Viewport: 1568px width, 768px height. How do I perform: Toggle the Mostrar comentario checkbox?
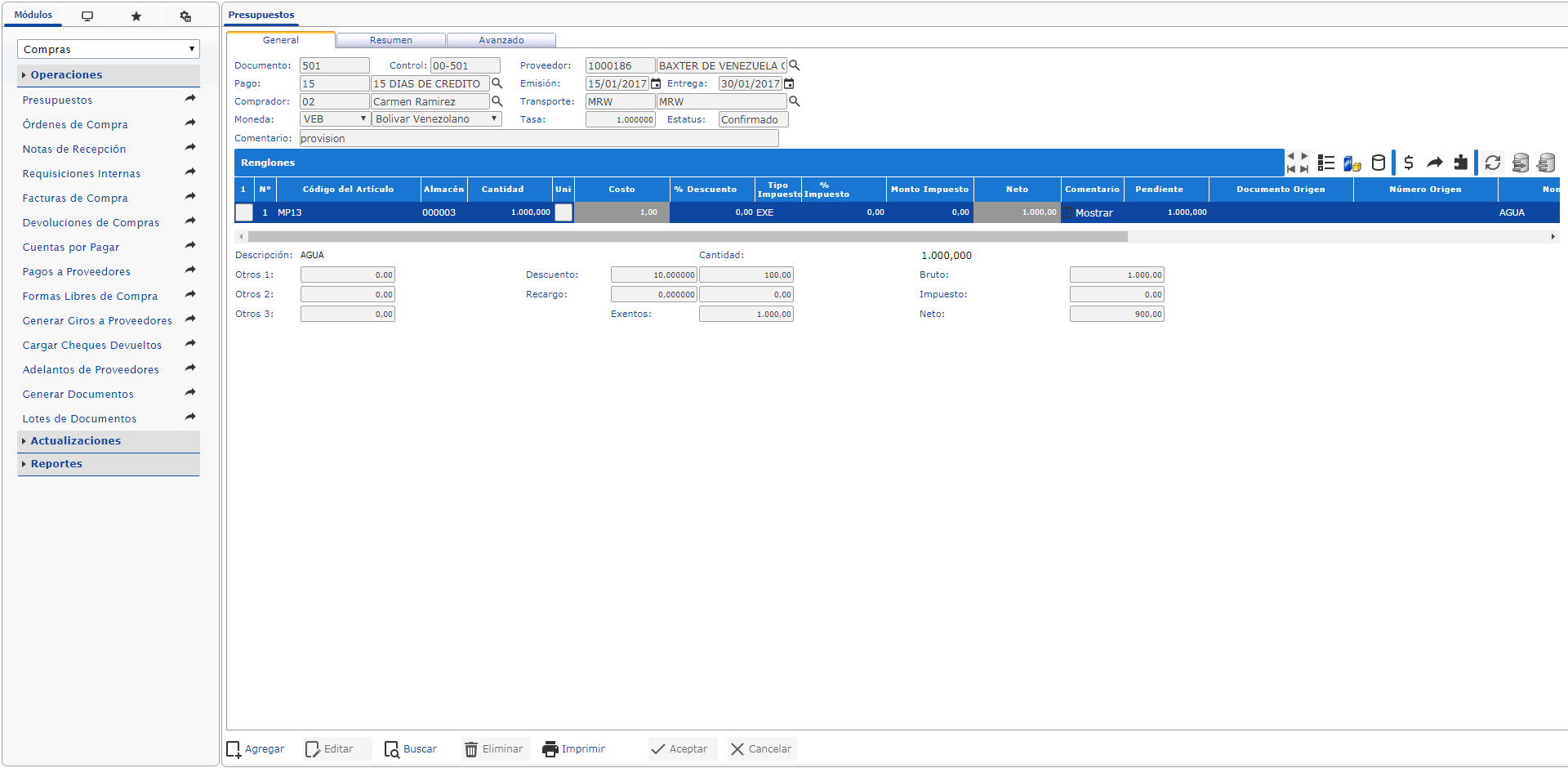pos(1067,212)
